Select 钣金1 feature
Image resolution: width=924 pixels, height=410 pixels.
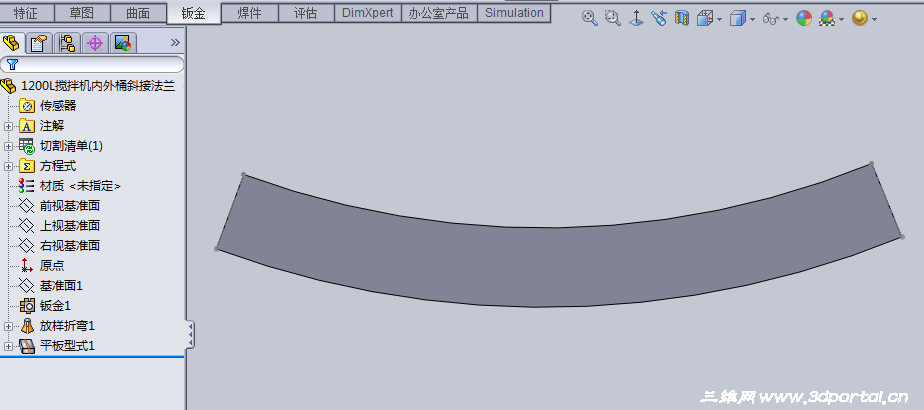coord(55,306)
